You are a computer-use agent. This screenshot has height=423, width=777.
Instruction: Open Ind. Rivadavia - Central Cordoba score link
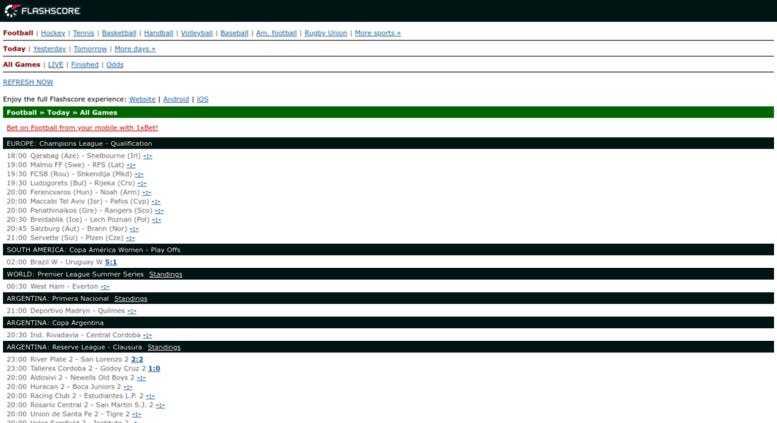tap(147, 335)
